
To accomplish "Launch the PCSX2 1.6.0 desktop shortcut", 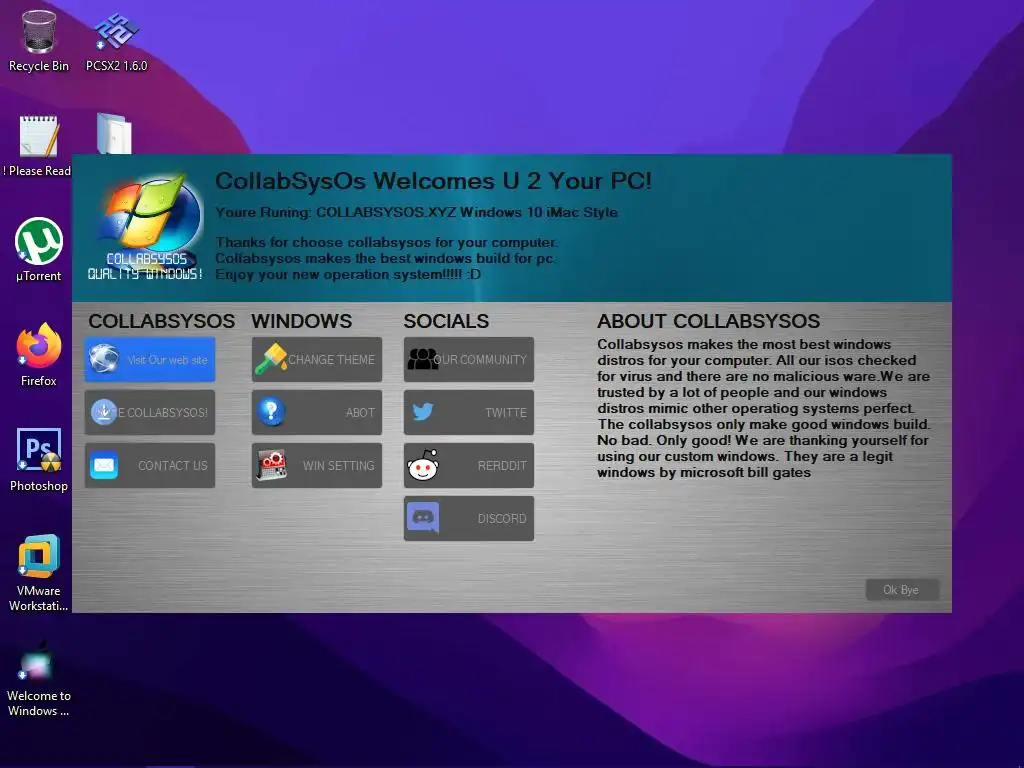I will 116,40.
